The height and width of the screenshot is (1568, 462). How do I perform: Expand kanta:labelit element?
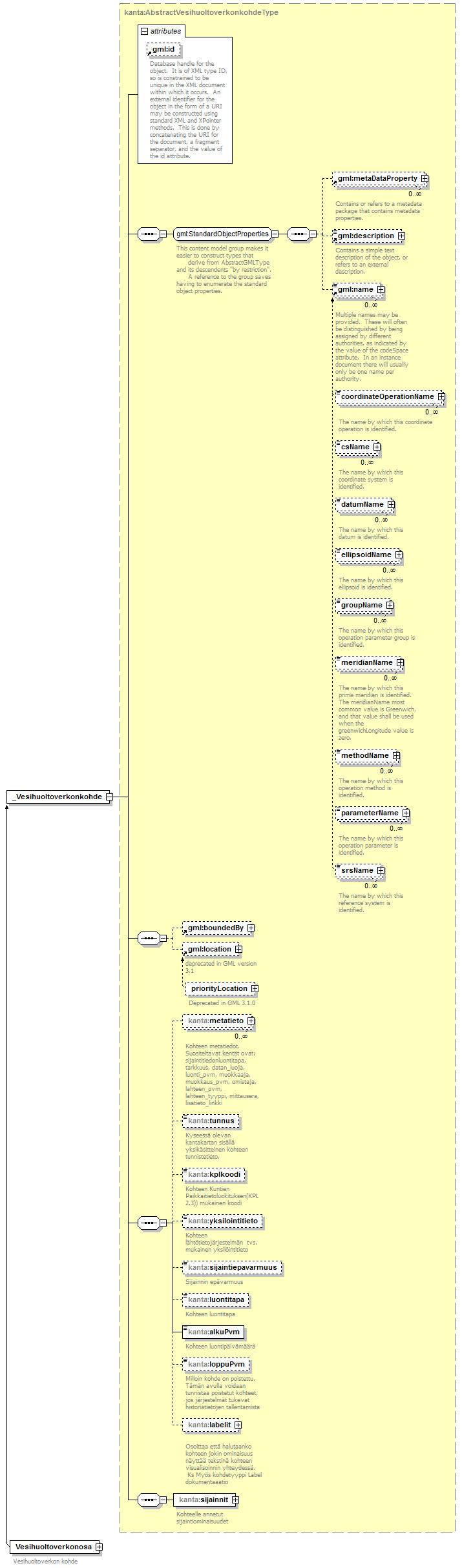coord(238,1425)
